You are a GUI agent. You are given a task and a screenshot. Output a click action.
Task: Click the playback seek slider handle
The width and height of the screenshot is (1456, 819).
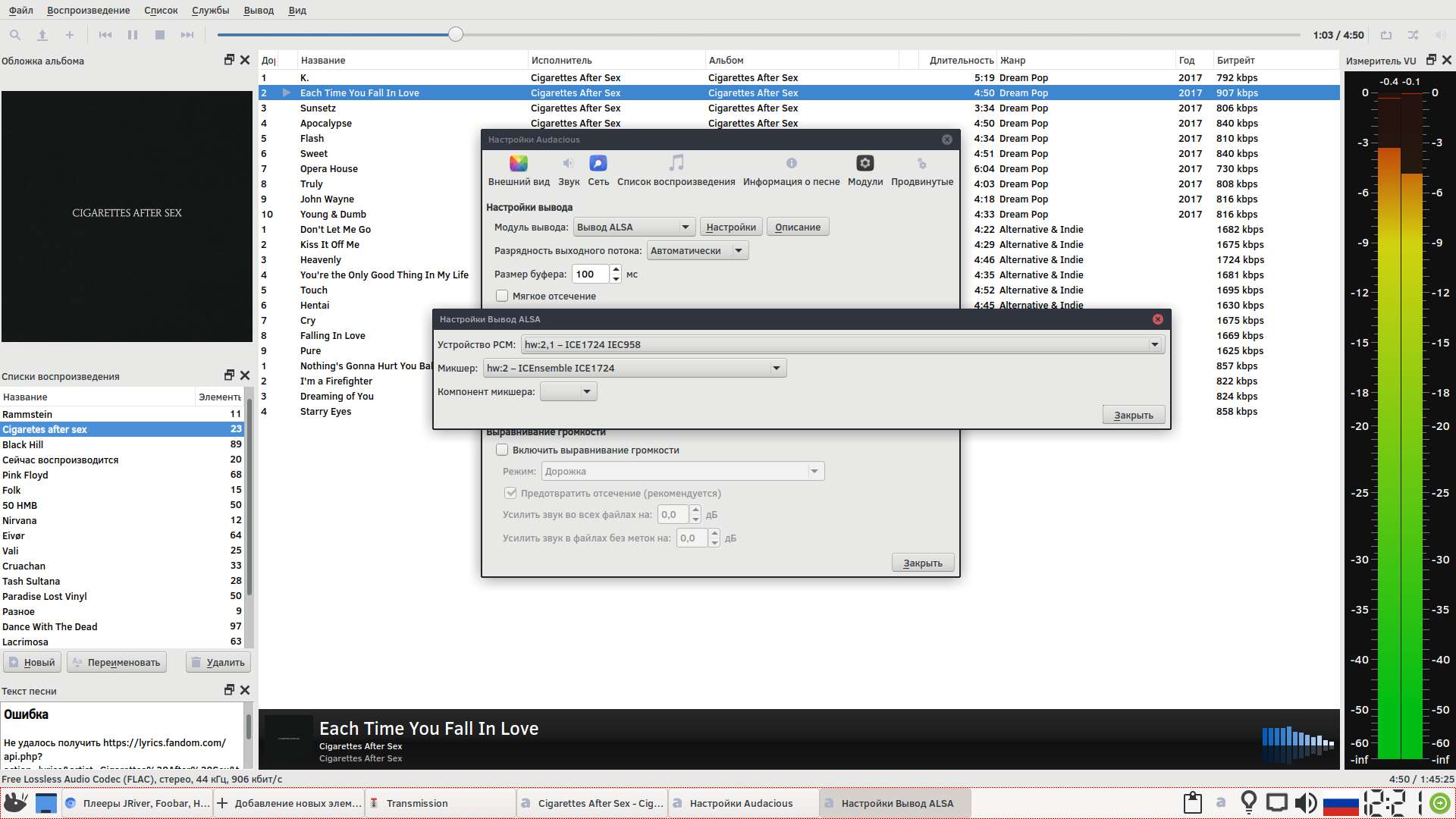(x=455, y=34)
